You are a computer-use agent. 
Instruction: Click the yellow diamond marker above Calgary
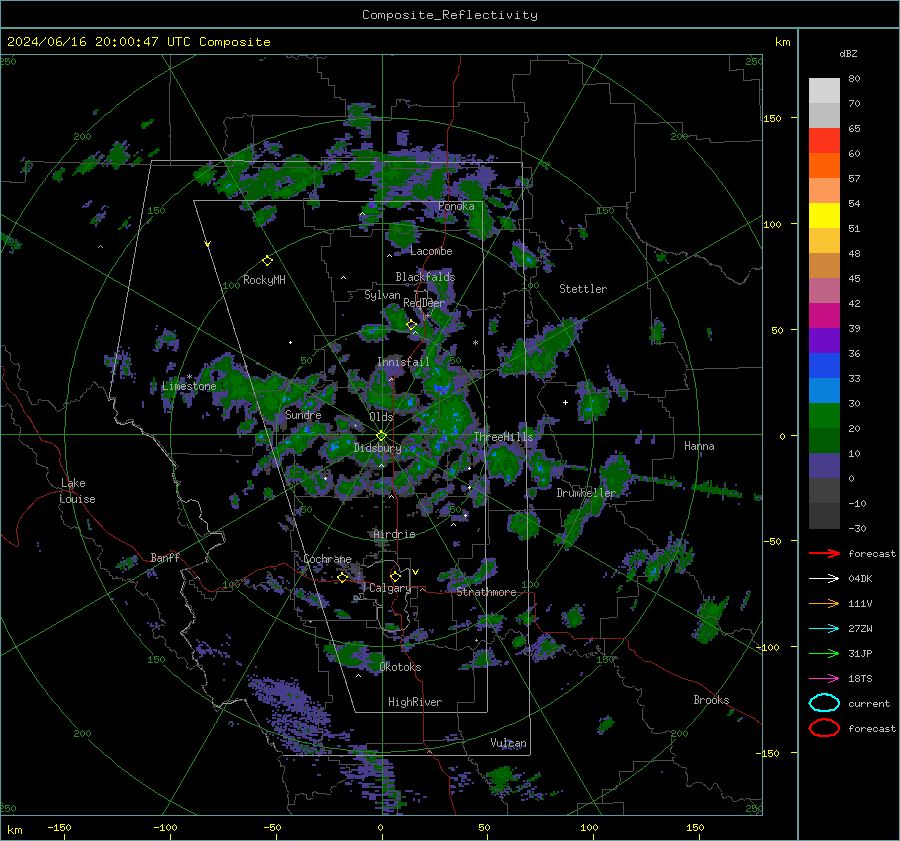[x=395, y=576]
